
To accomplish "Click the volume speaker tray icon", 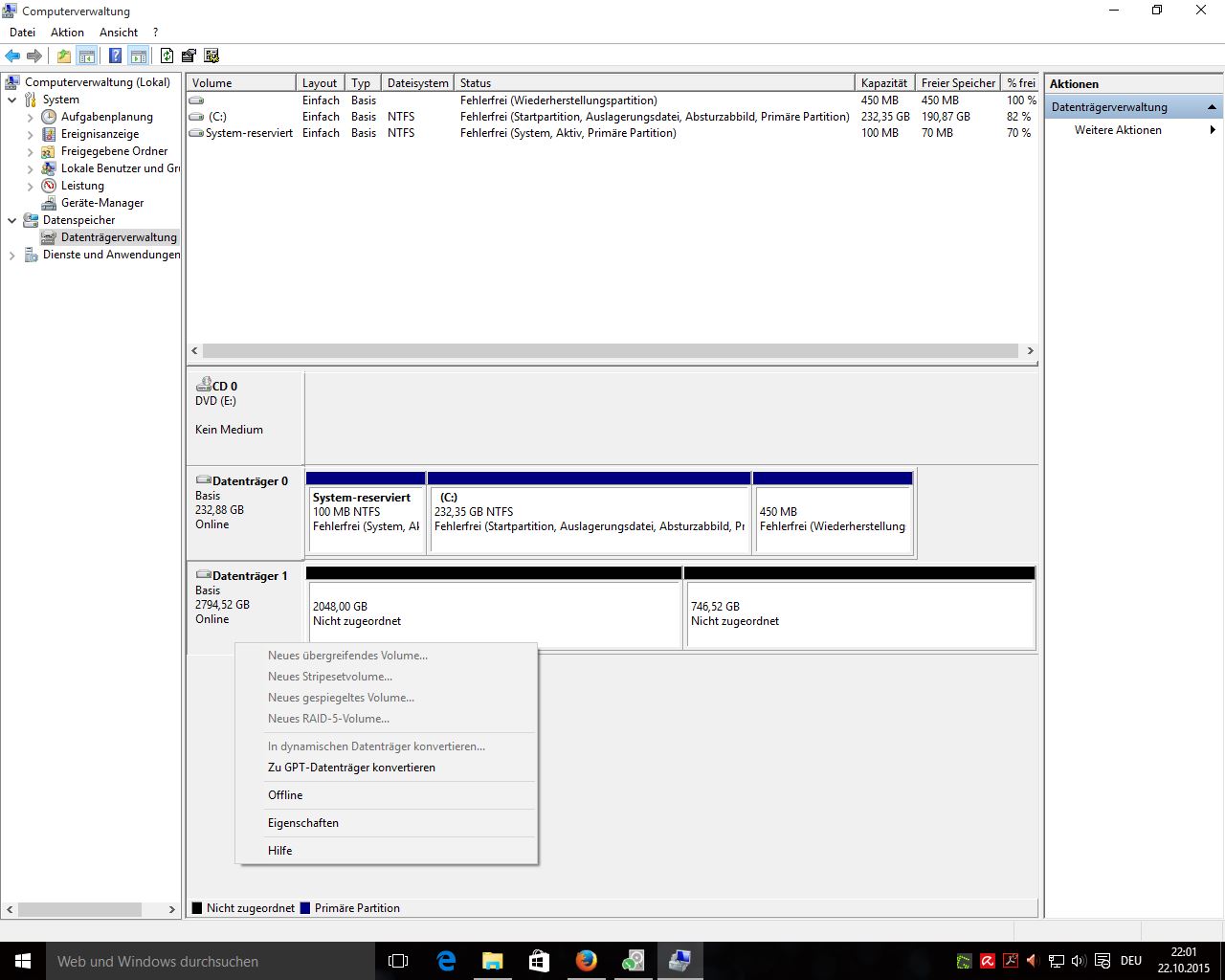I will click(1079, 961).
